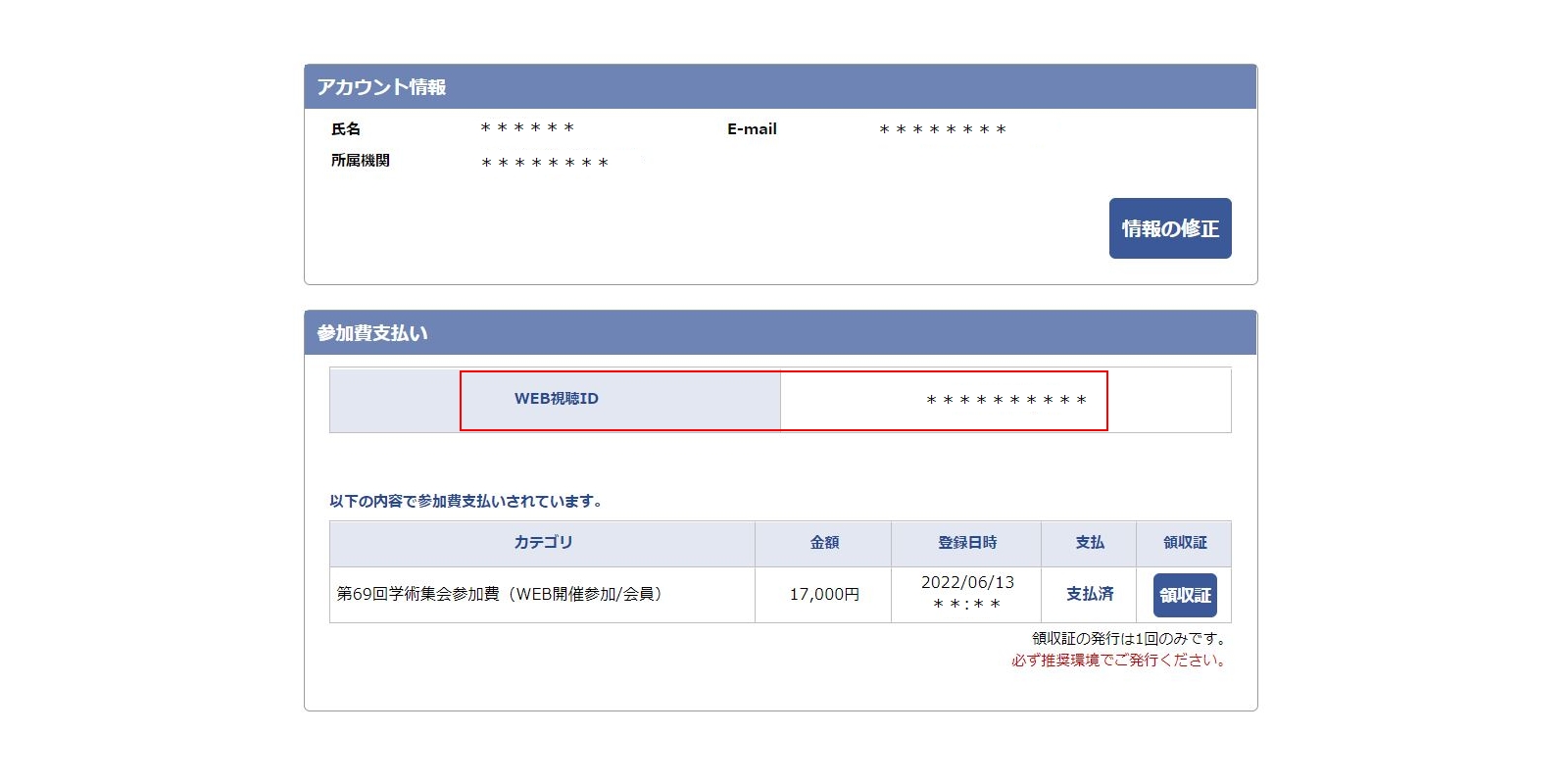Click the red 必ず推奨環境でご発行ください notice
The height and width of the screenshot is (784, 1568).
(x=1119, y=661)
